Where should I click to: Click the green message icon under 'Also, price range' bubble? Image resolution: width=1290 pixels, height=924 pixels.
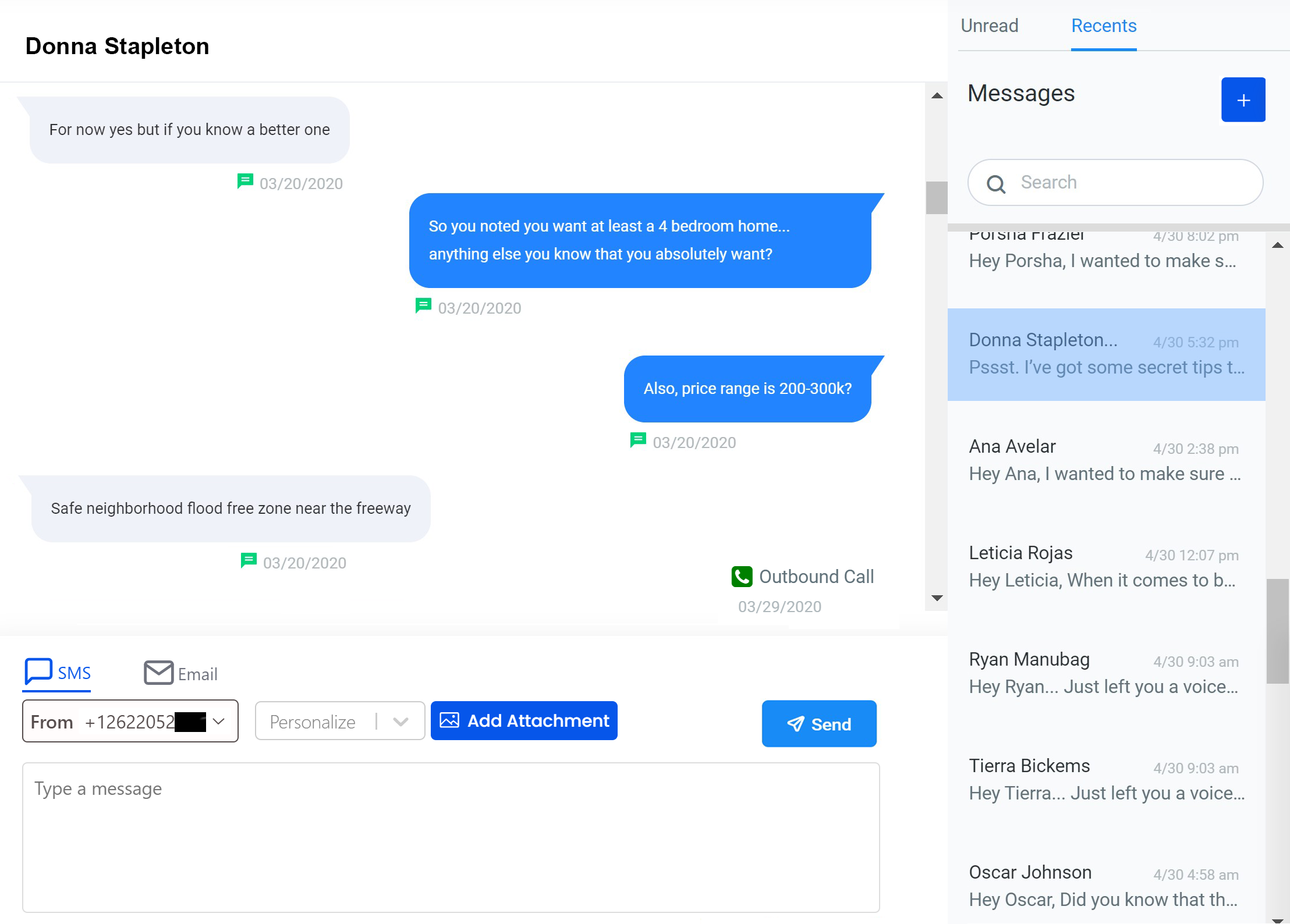638,440
